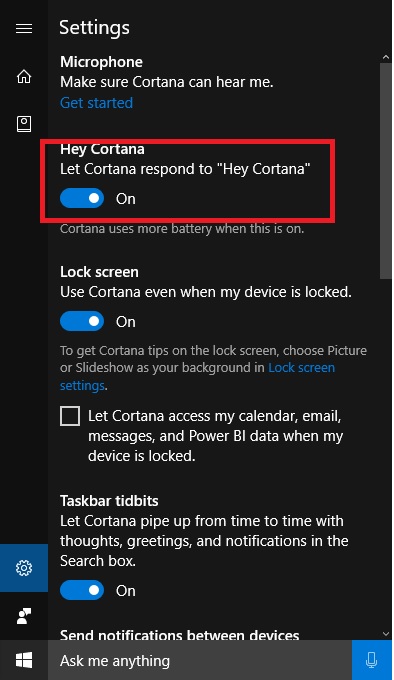Click the scrollbar down arrow
394x680 pixels.
pos(386,634)
